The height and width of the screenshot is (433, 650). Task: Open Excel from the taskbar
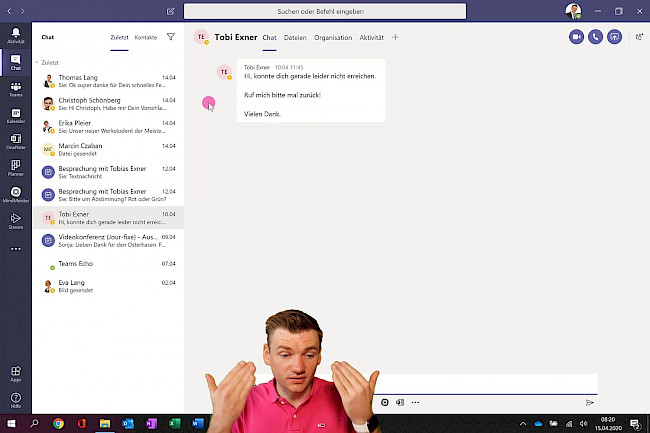(175, 423)
